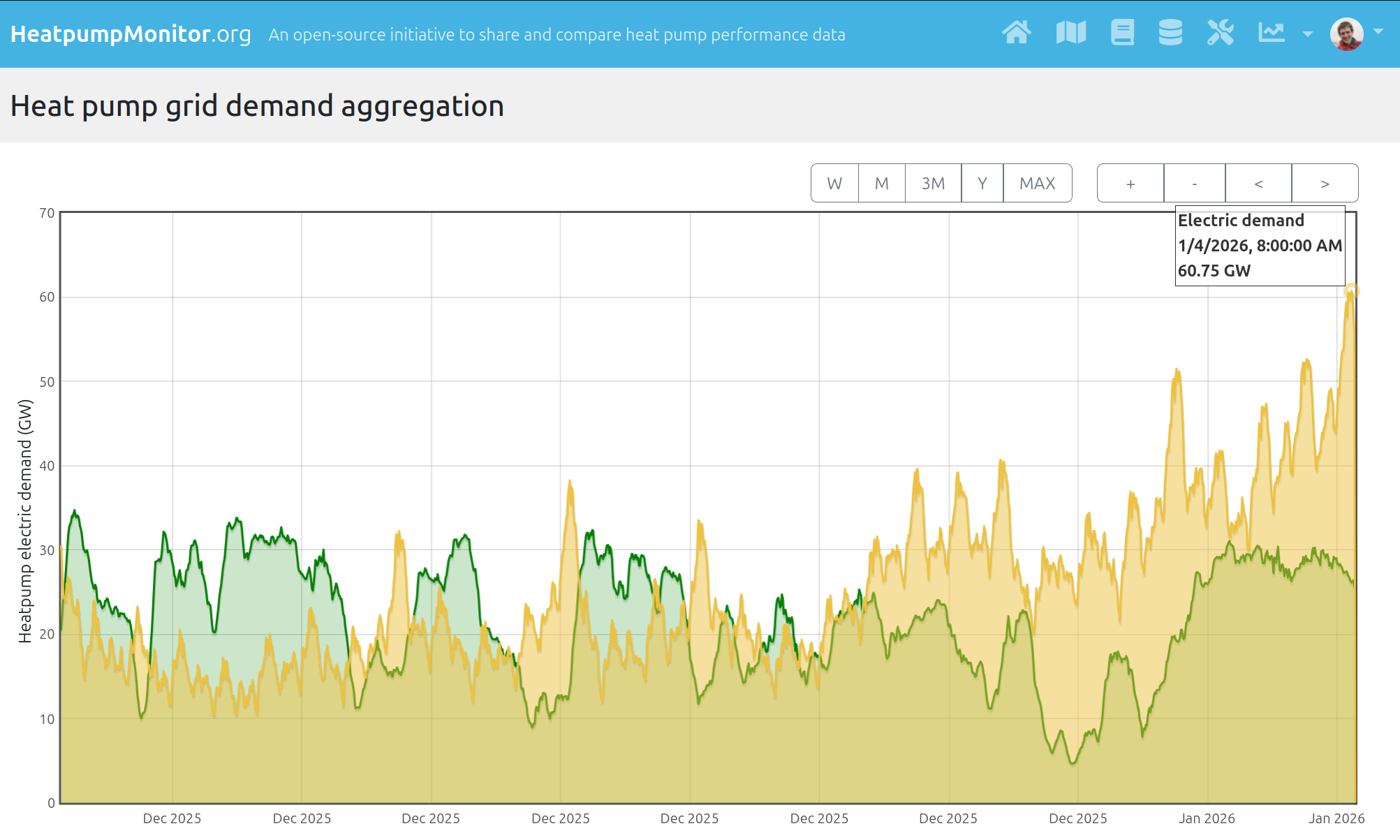
Task: Open the book documentation icon
Action: (x=1122, y=33)
